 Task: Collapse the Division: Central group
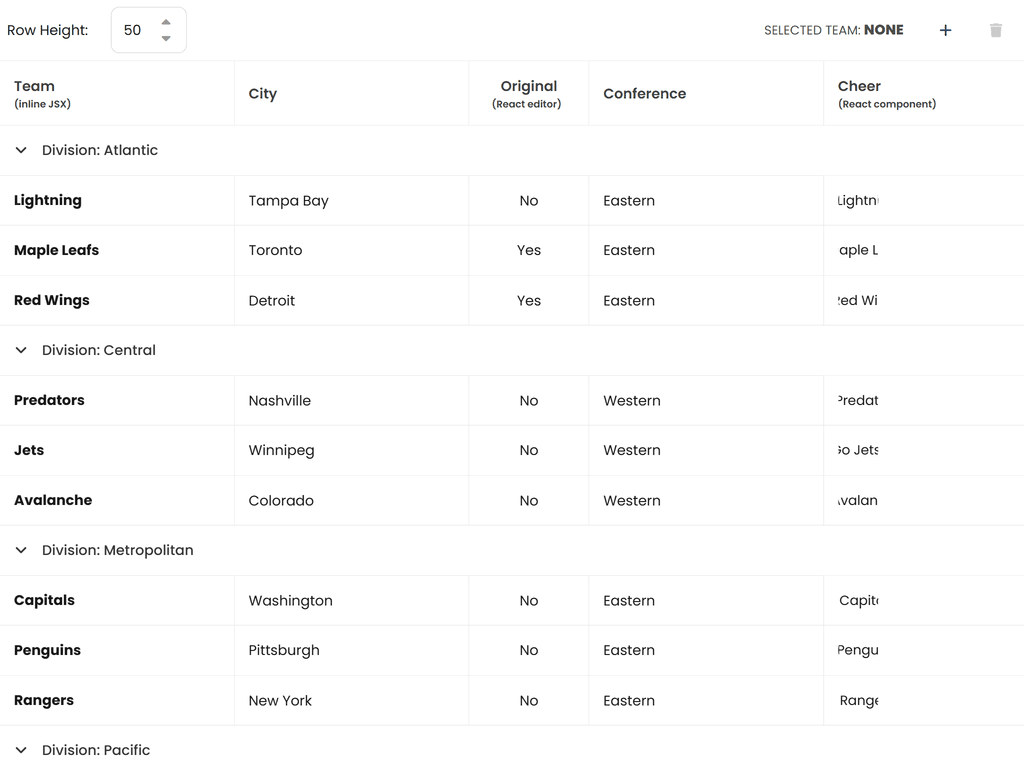point(21,350)
